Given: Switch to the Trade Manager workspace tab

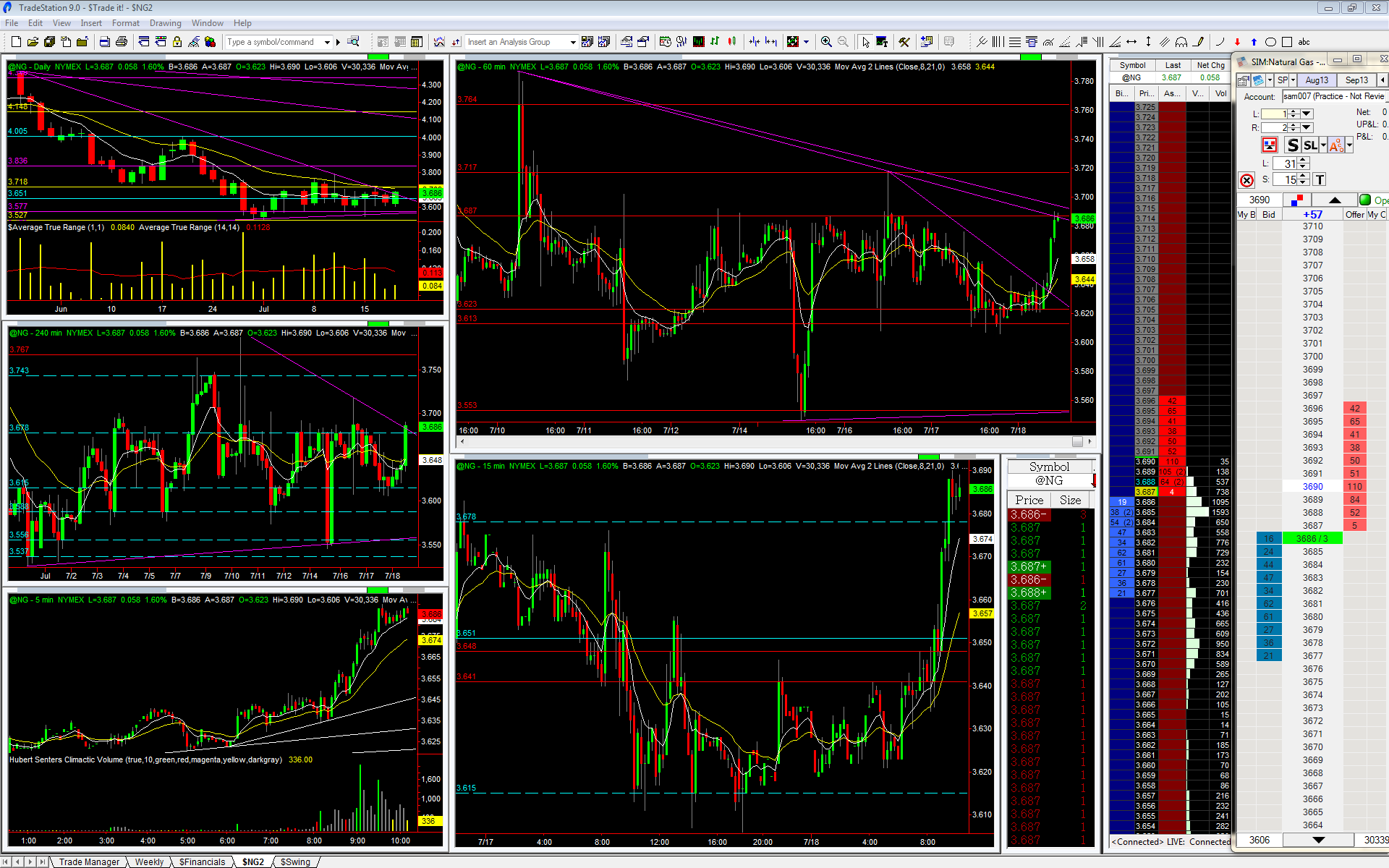Looking at the screenshot, I should pos(89,861).
